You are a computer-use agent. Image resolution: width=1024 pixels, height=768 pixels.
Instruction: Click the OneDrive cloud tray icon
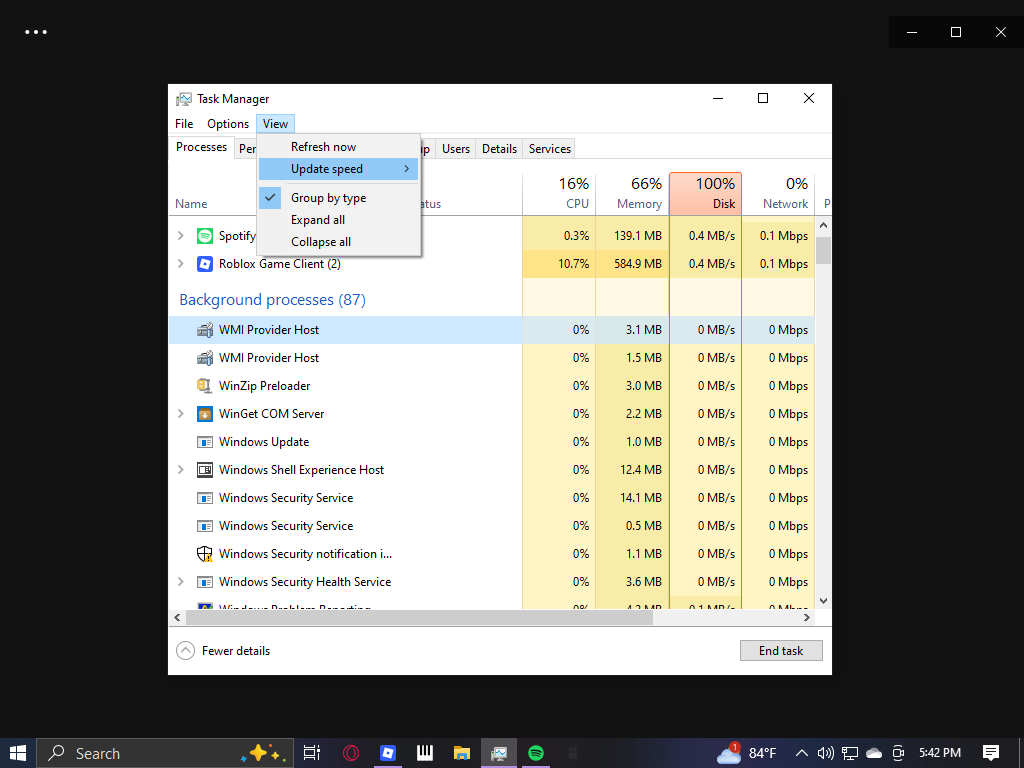874,753
